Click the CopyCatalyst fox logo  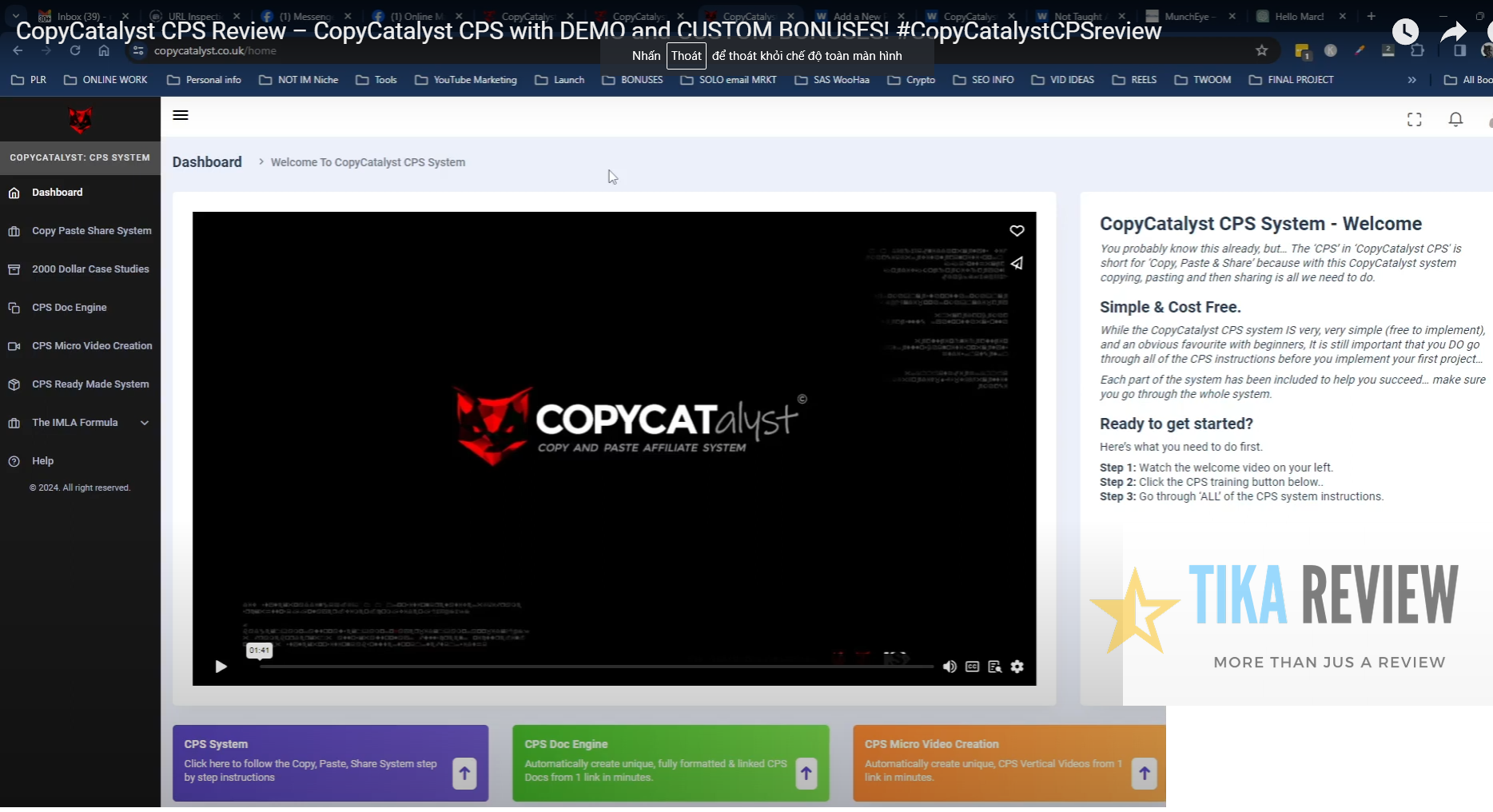coord(80,120)
